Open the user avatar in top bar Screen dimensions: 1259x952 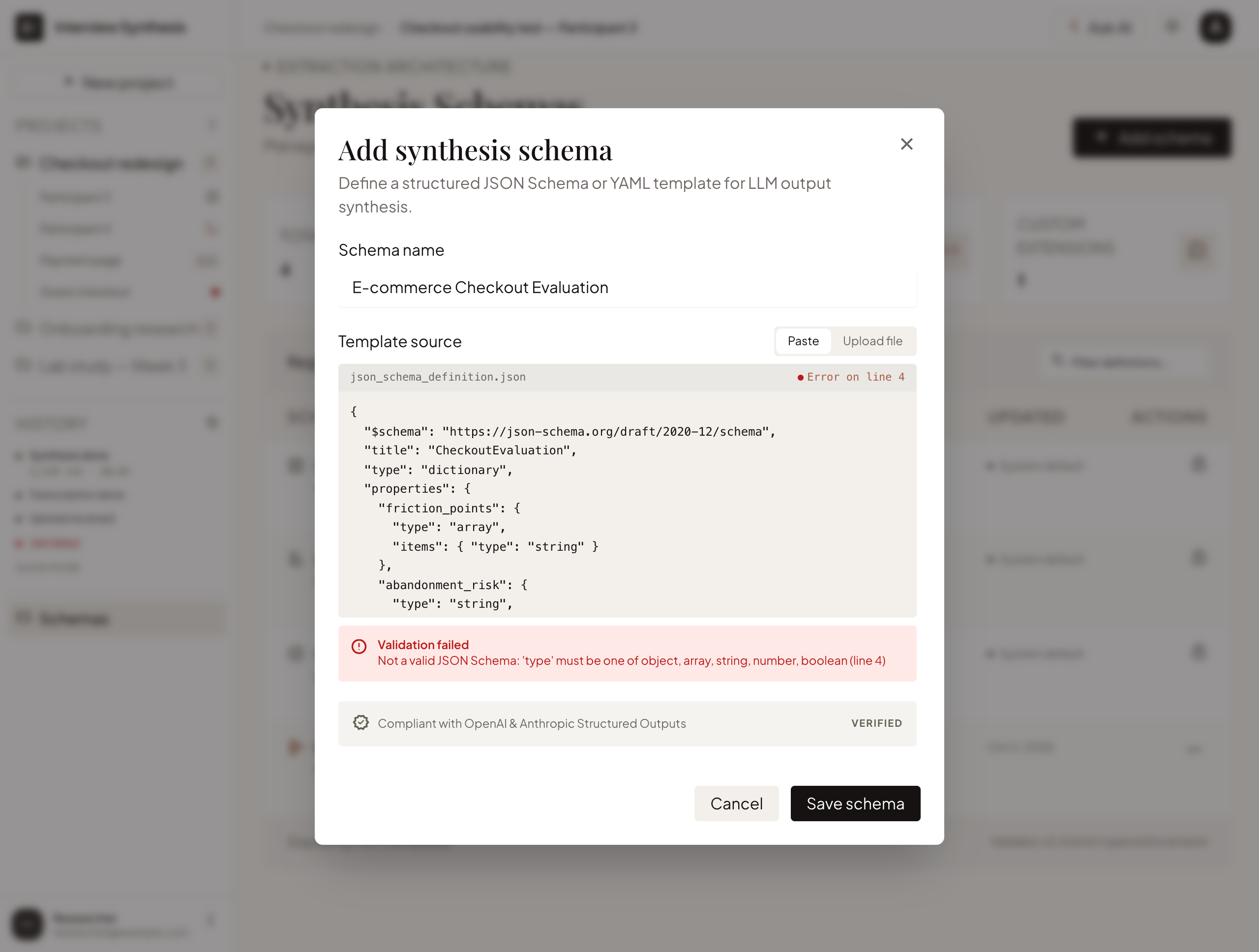tap(1216, 27)
